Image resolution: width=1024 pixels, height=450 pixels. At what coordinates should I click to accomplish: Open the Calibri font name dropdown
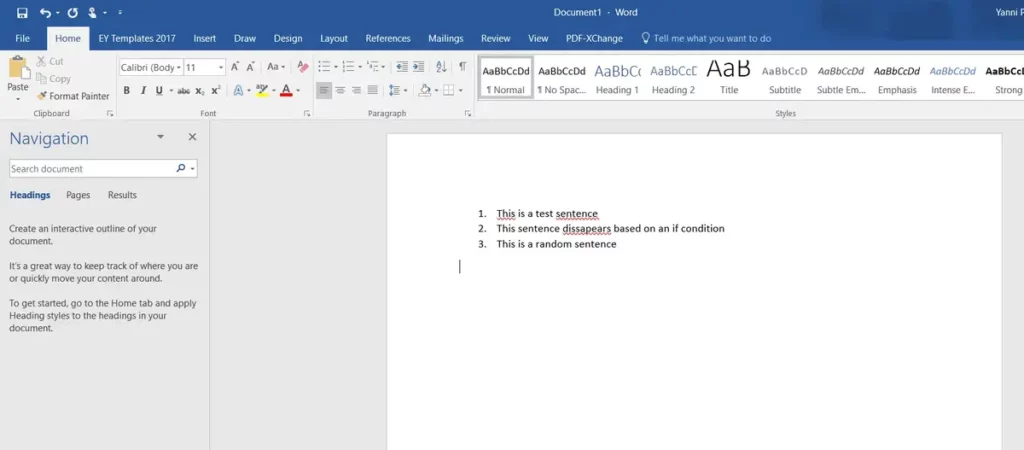179,67
